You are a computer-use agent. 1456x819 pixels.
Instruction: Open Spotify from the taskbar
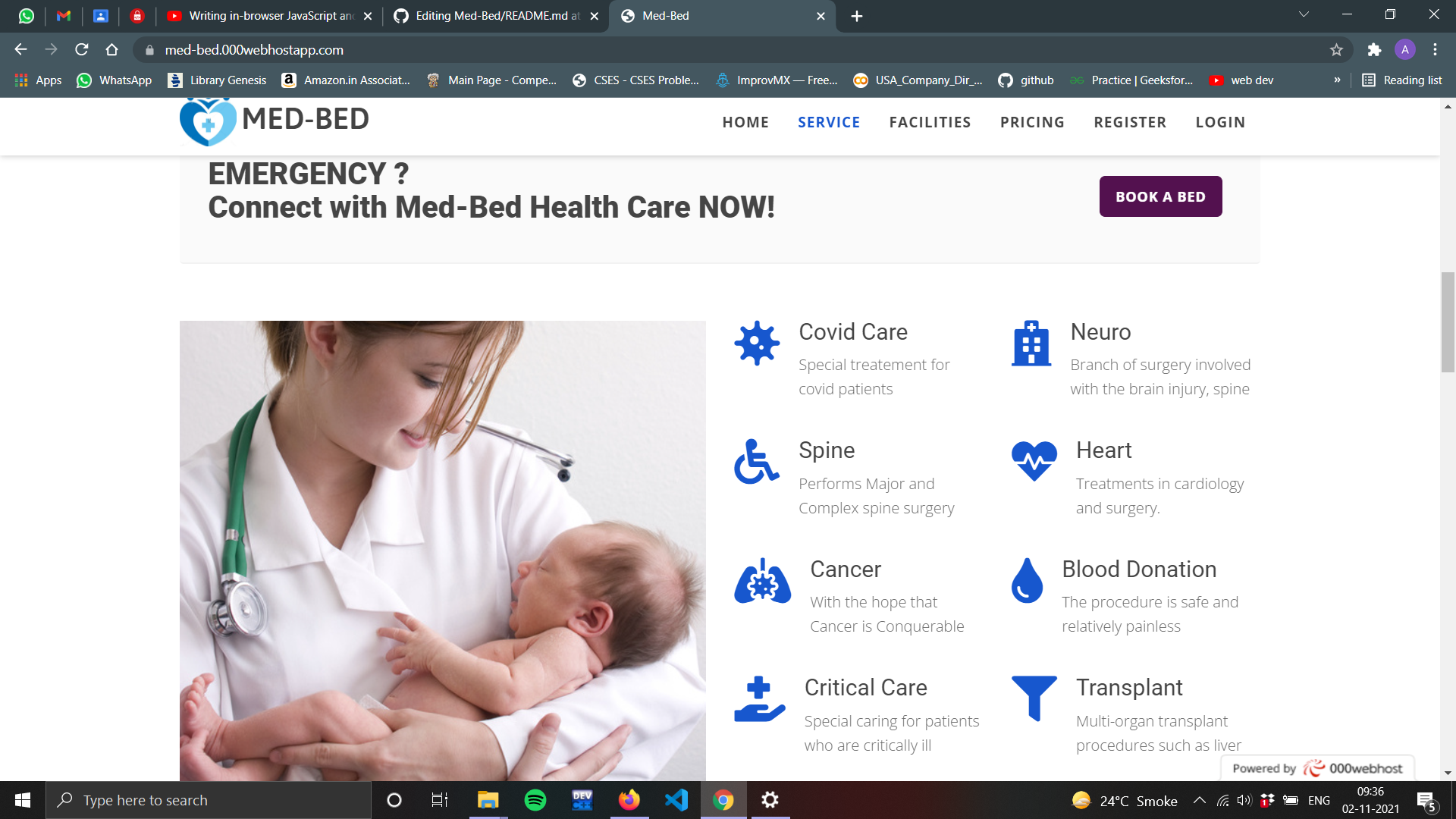[535, 800]
